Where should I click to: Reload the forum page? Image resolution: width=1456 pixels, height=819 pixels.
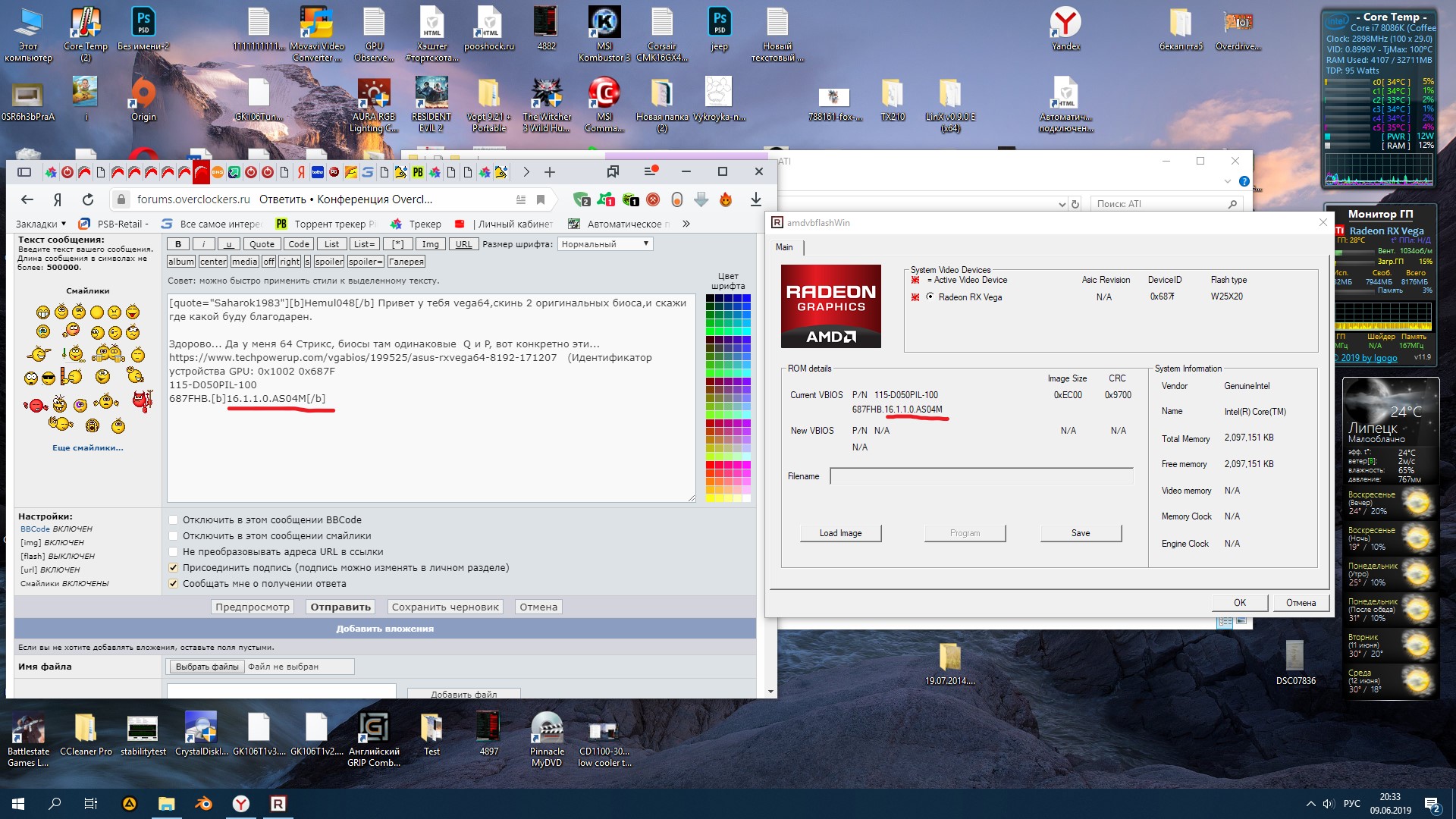pyautogui.click(x=88, y=199)
